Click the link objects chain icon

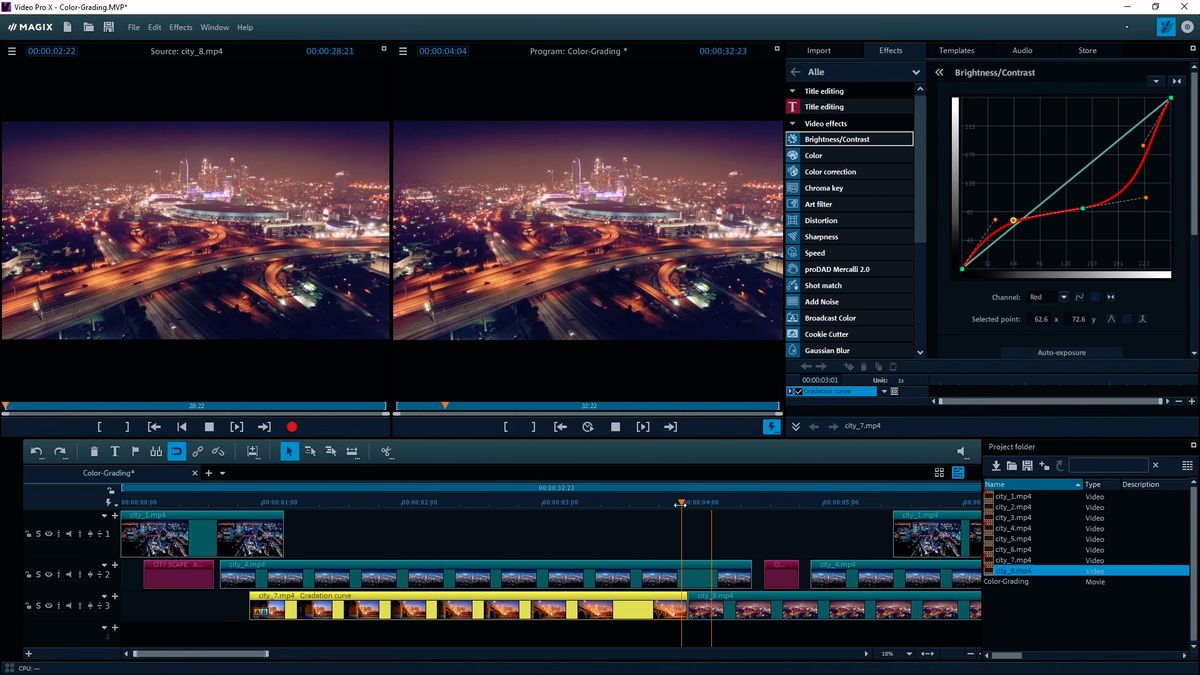(197, 452)
